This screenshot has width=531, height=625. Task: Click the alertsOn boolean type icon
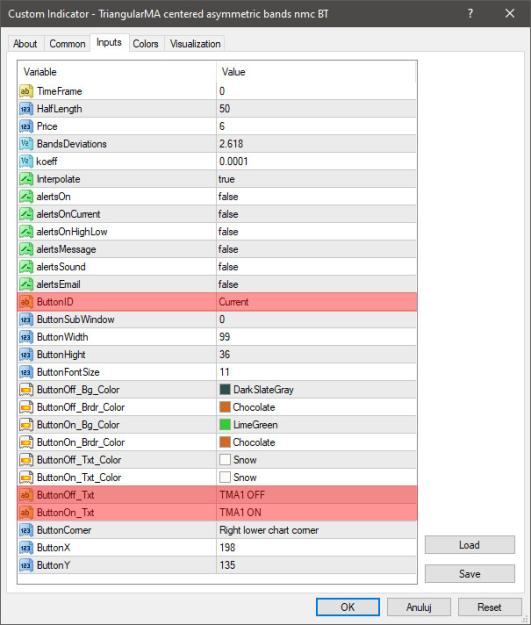tap(26, 197)
